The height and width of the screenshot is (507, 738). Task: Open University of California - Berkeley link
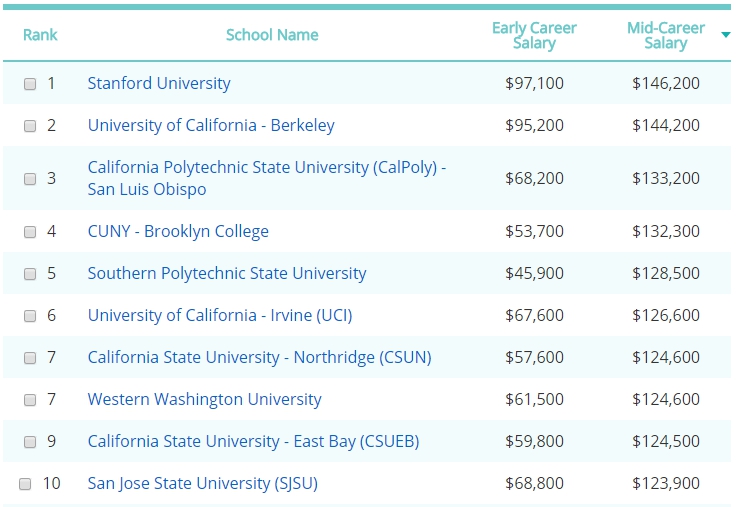211,125
